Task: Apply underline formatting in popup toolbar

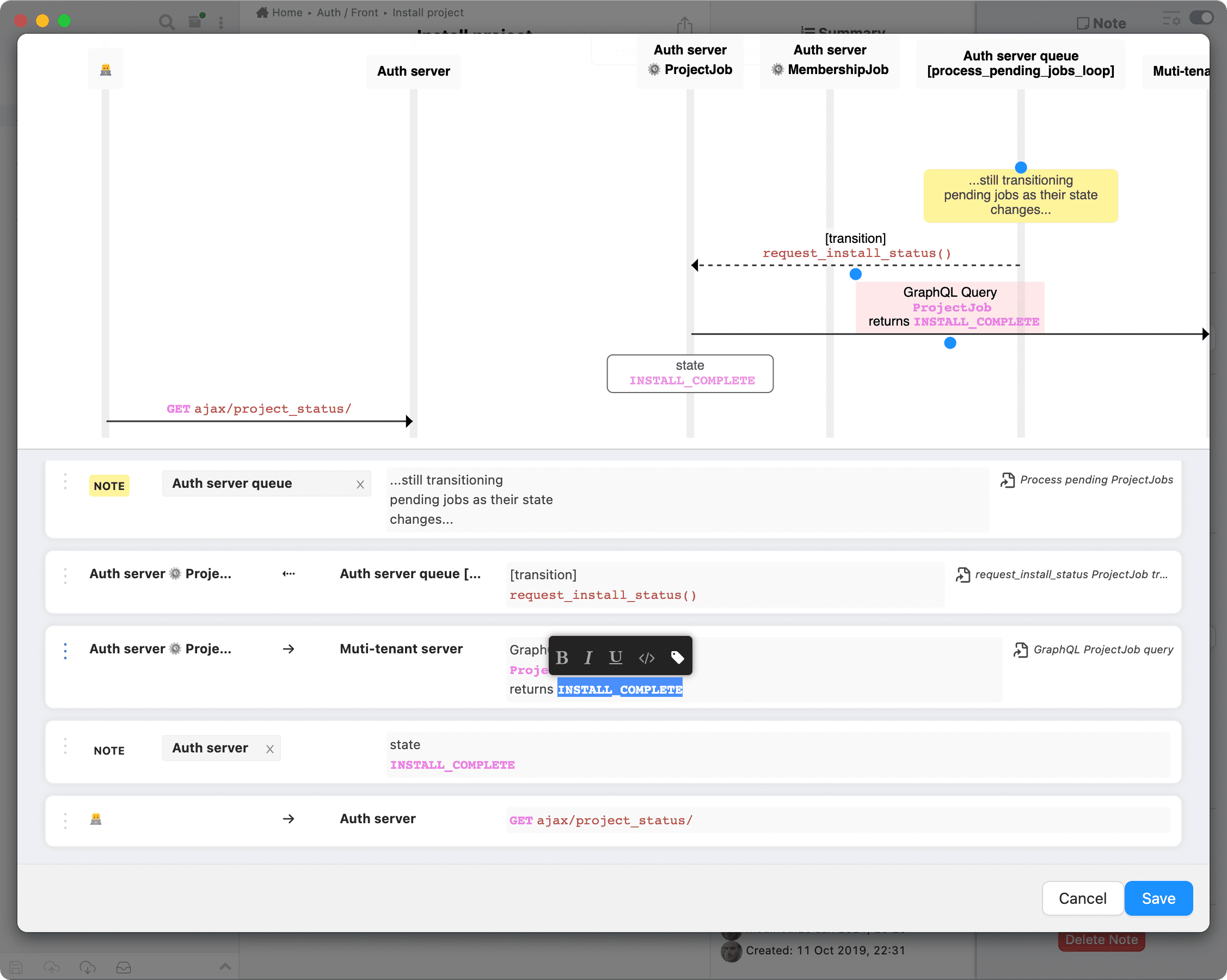Action: click(615, 657)
